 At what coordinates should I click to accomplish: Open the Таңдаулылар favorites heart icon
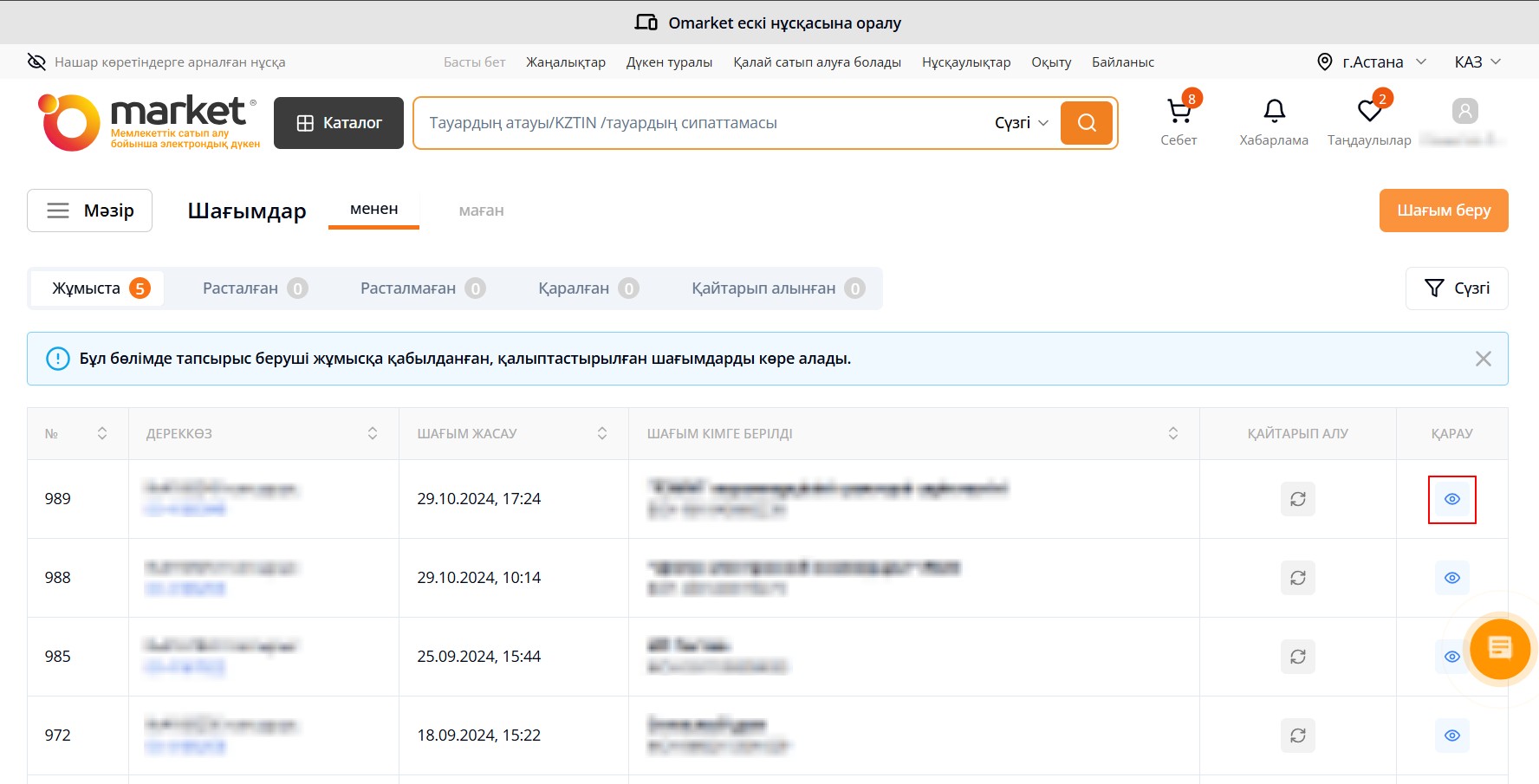1369,112
